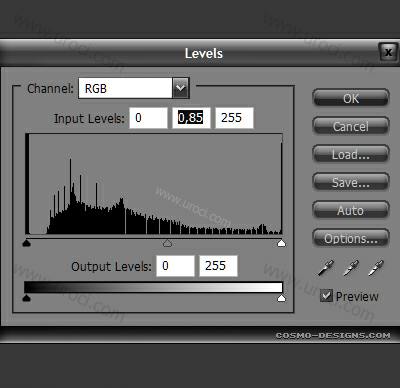Click the input highlight field 255
Screen dimensions: 400x388
pos(234,118)
